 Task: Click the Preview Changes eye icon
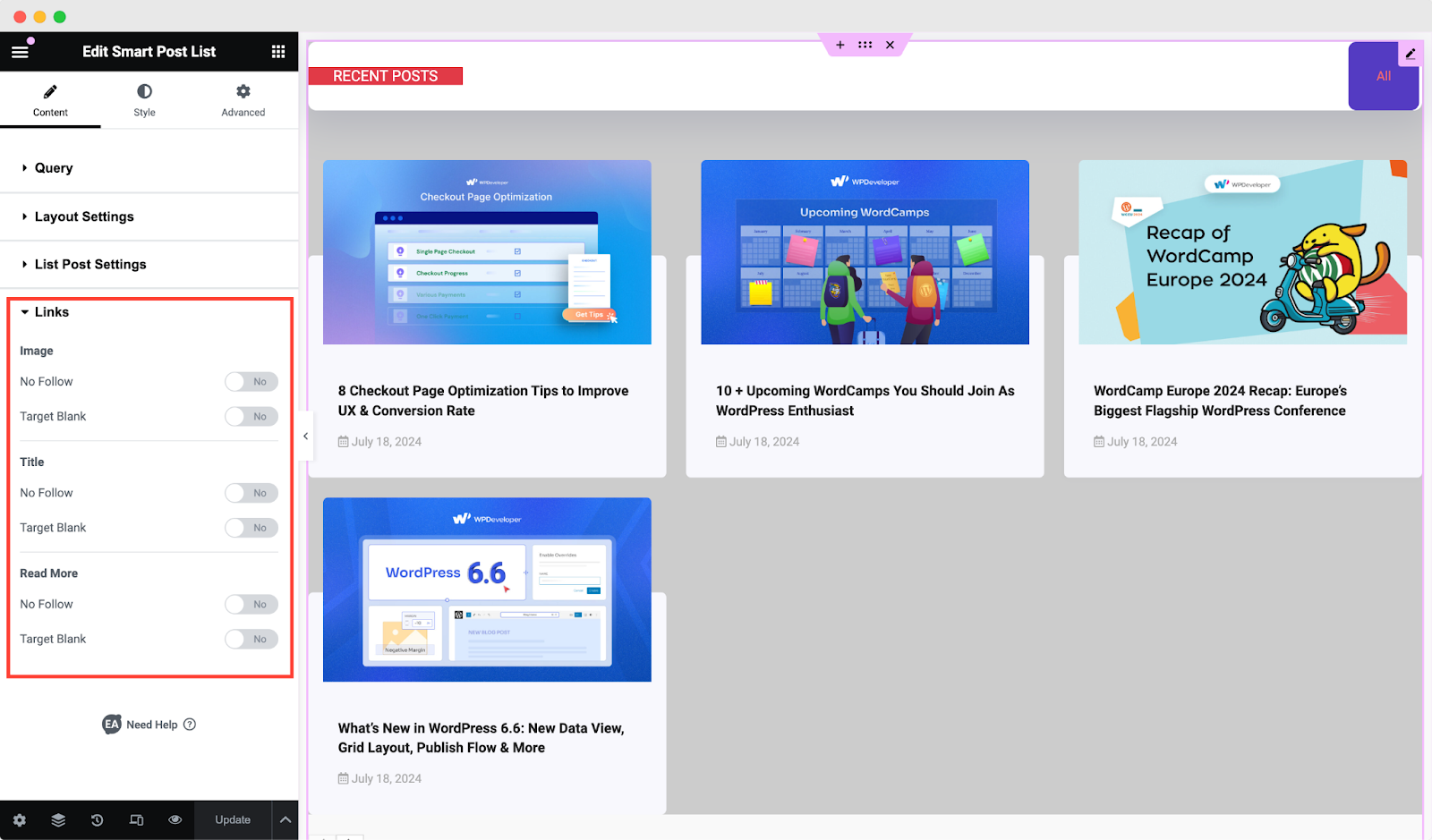(175, 819)
